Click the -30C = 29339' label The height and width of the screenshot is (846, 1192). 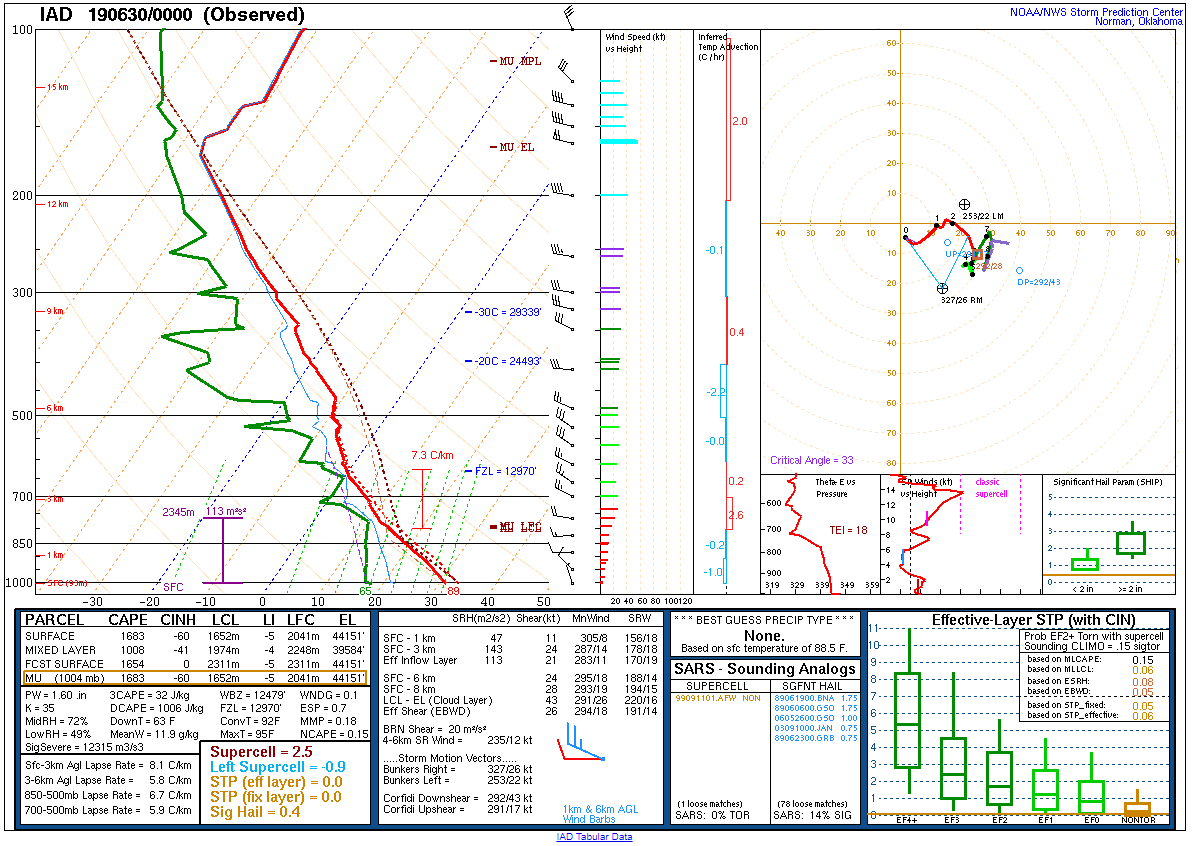[503, 312]
